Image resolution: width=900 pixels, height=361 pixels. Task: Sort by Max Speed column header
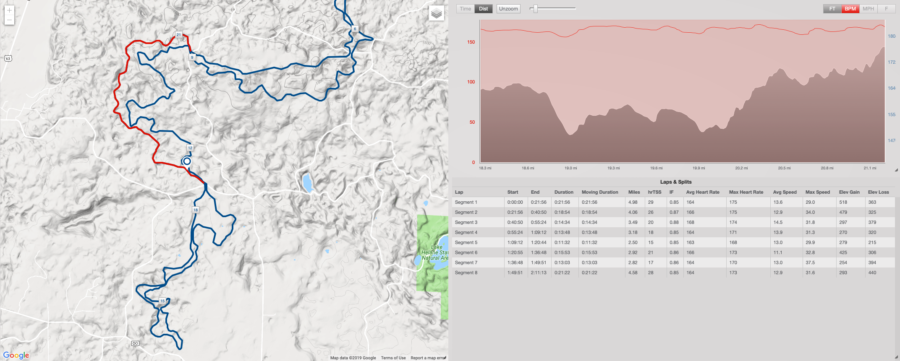[x=817, y=192]
